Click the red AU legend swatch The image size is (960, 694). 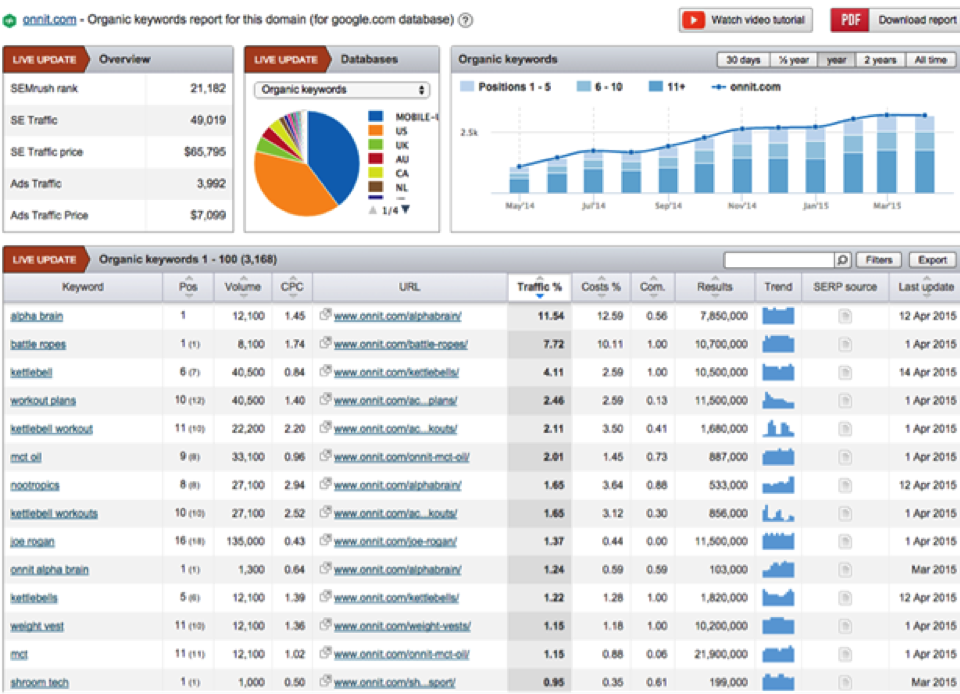[375, 159]
